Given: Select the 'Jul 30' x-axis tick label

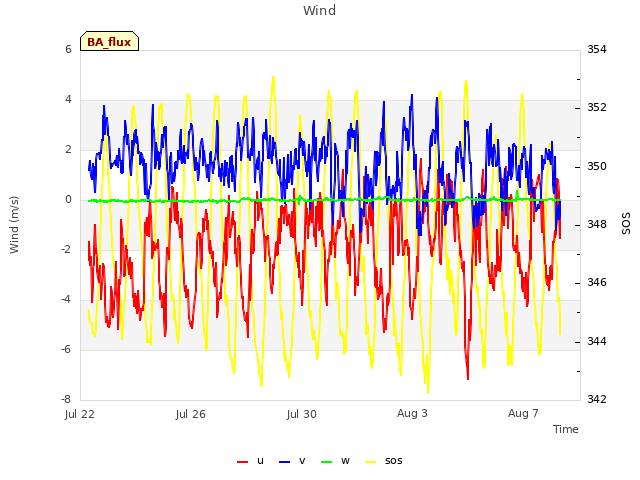Looking at the screenshot, I should (x=302, y=414).
